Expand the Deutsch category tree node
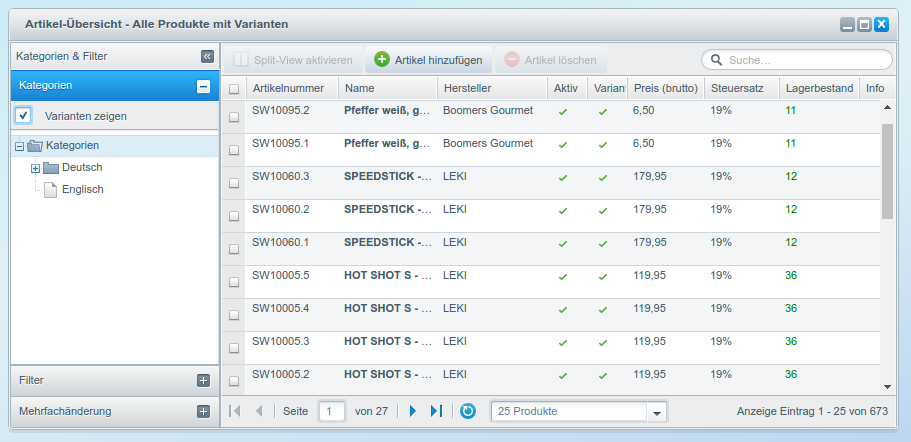This screenshot has height=442, width=911. point(35,168)
